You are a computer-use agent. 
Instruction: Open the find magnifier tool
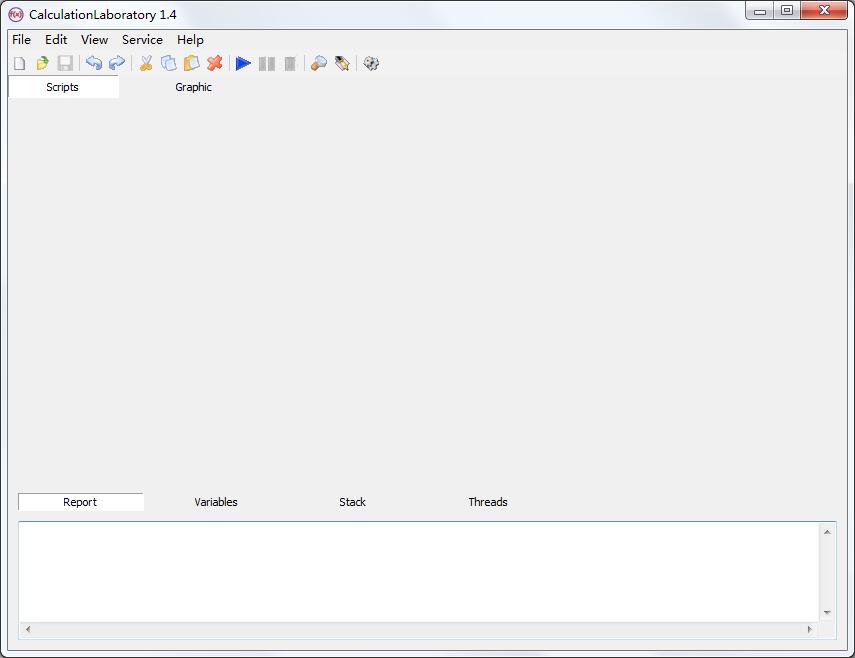click(x=318, y=64)
